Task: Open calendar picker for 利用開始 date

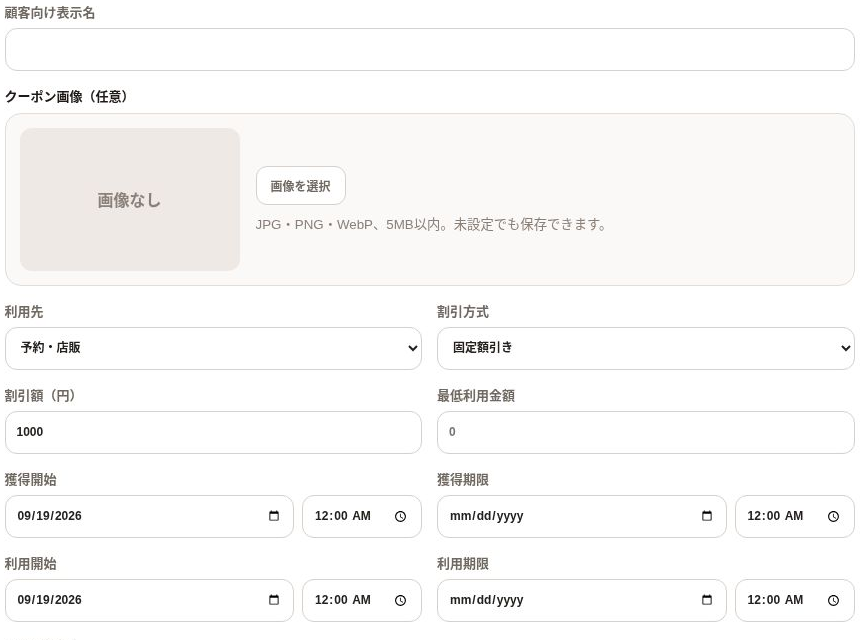Action: pyautogui.click(x=274, y=600)
